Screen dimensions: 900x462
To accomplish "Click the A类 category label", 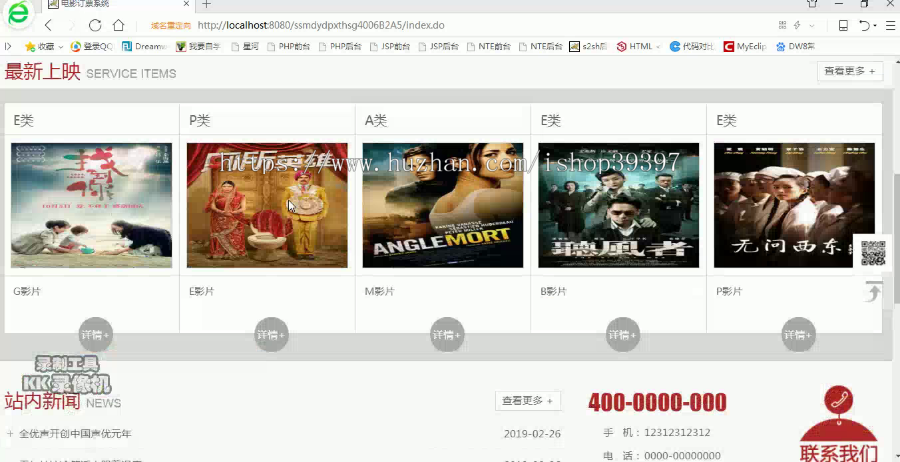I will click(376, 121).
